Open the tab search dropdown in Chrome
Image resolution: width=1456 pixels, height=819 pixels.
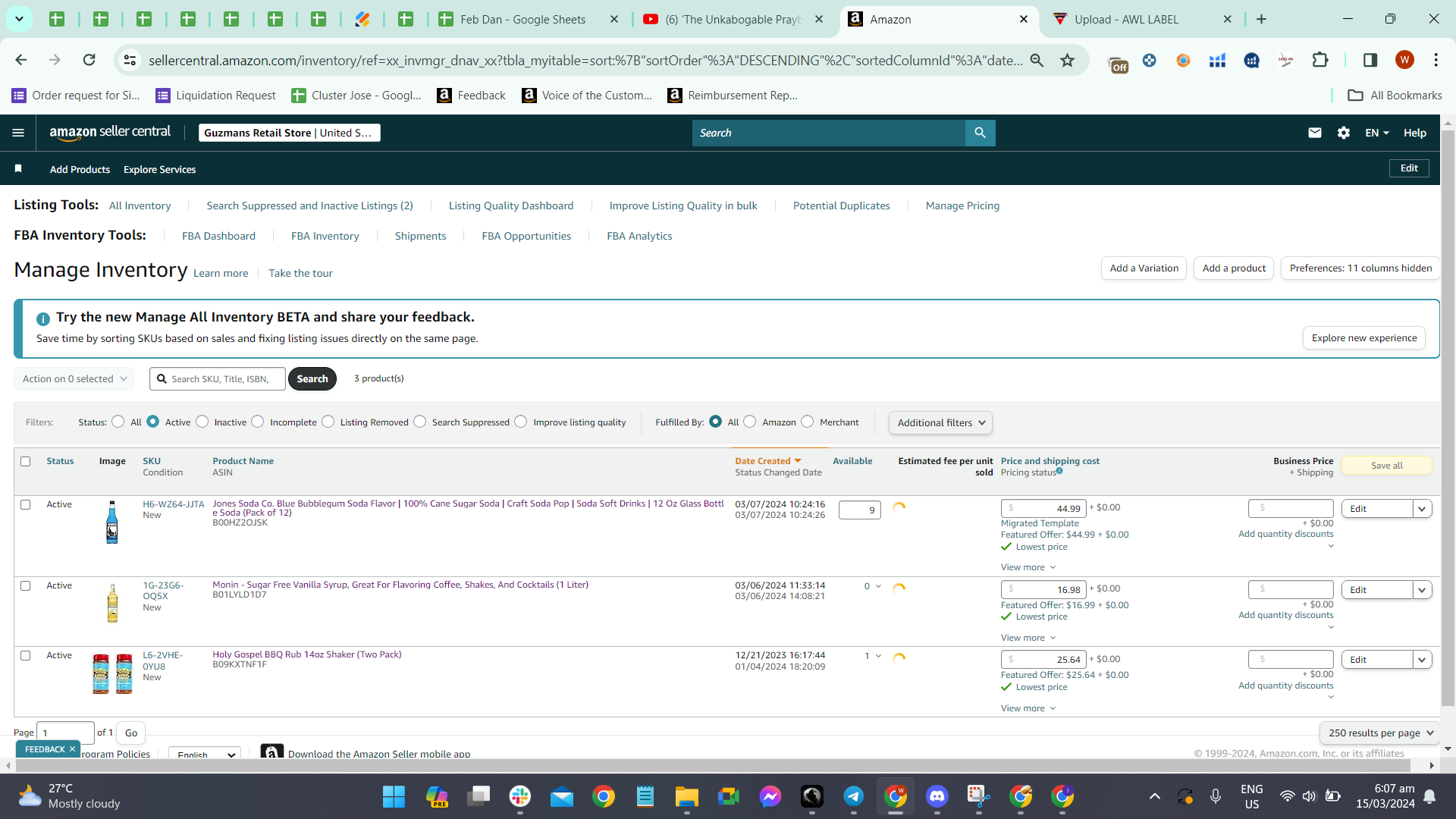click(x=19, y=19)
